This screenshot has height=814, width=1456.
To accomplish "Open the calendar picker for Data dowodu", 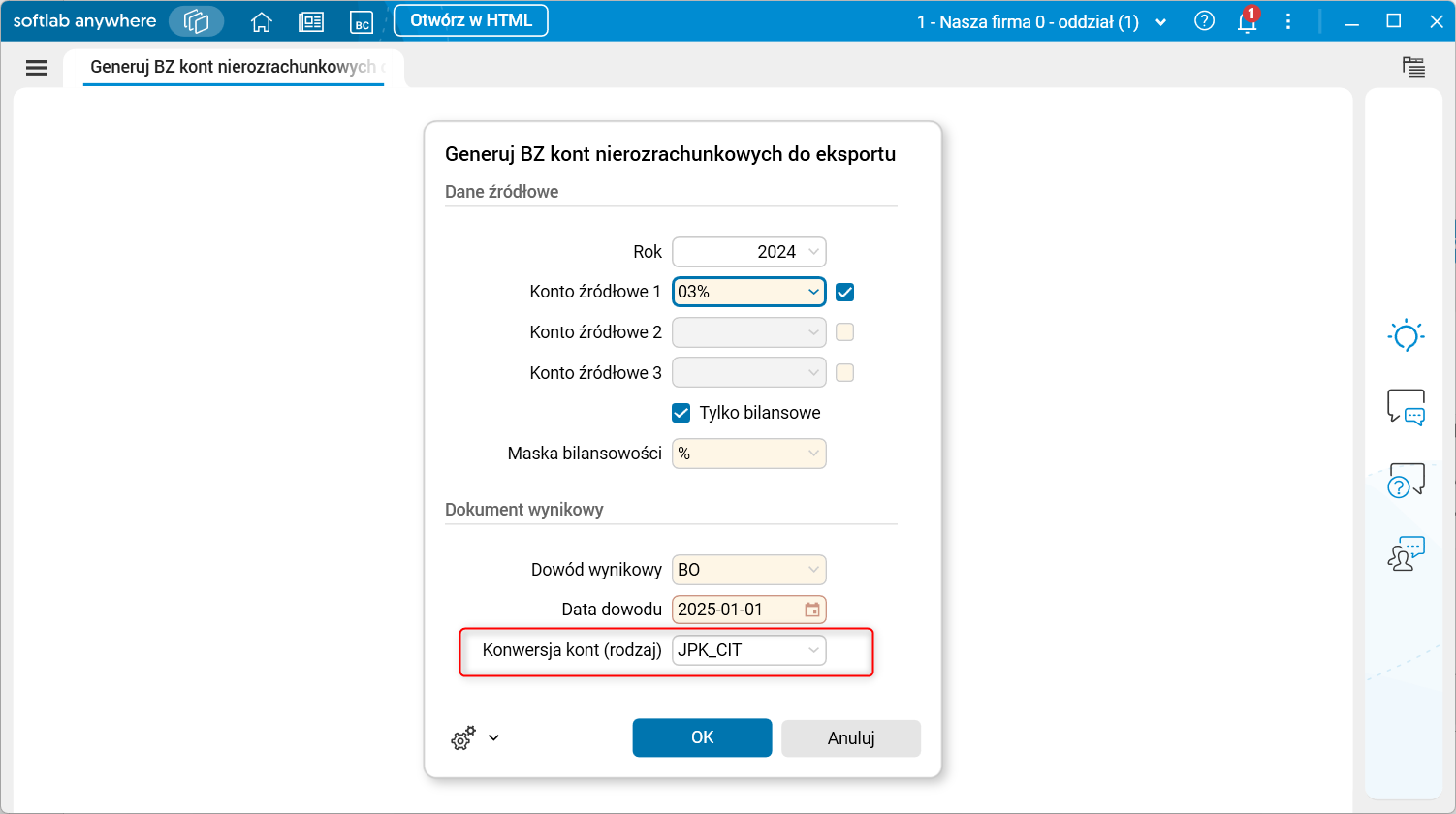I will coord(810,609).
